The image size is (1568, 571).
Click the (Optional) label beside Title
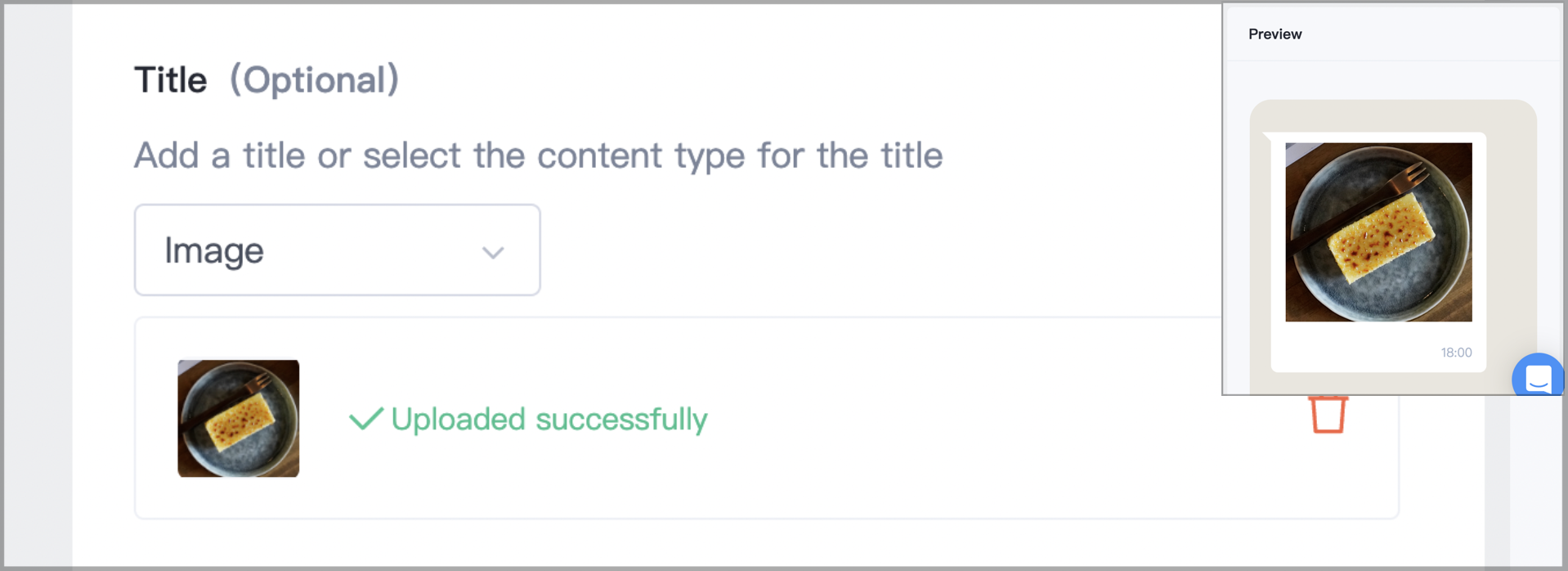click(314, 79)
